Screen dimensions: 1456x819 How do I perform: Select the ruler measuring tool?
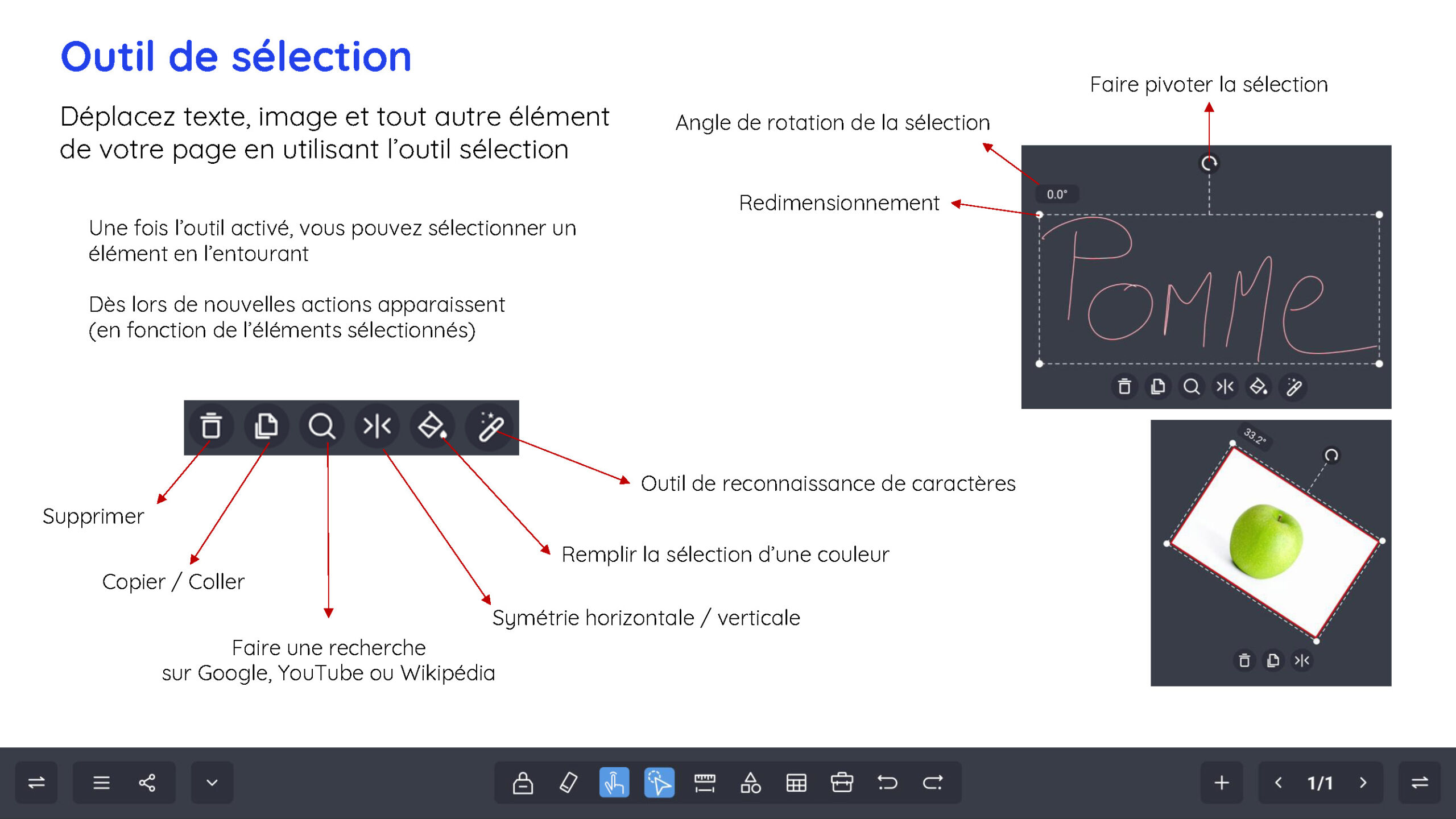[705, 783]
